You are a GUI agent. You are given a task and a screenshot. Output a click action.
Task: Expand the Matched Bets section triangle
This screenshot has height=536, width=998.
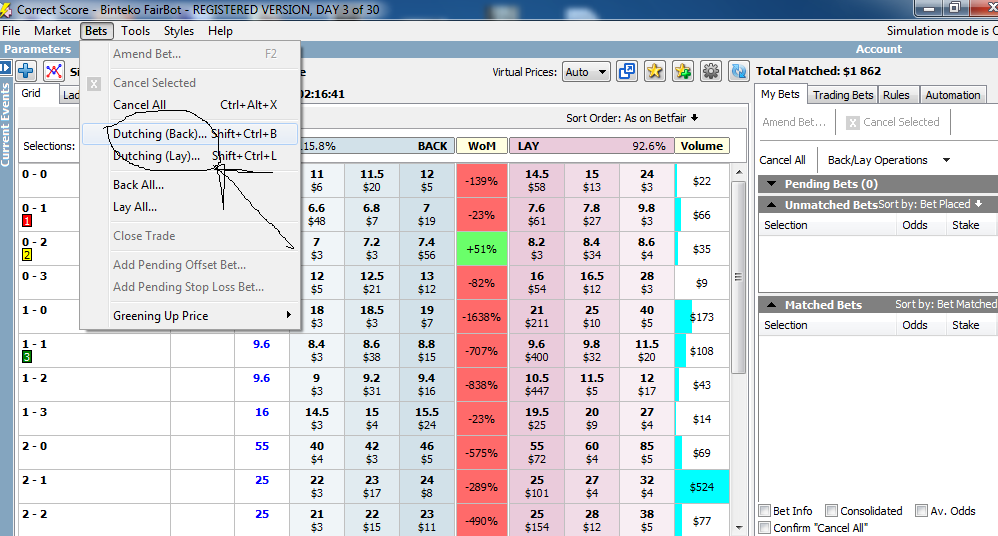tap(772, 305)
